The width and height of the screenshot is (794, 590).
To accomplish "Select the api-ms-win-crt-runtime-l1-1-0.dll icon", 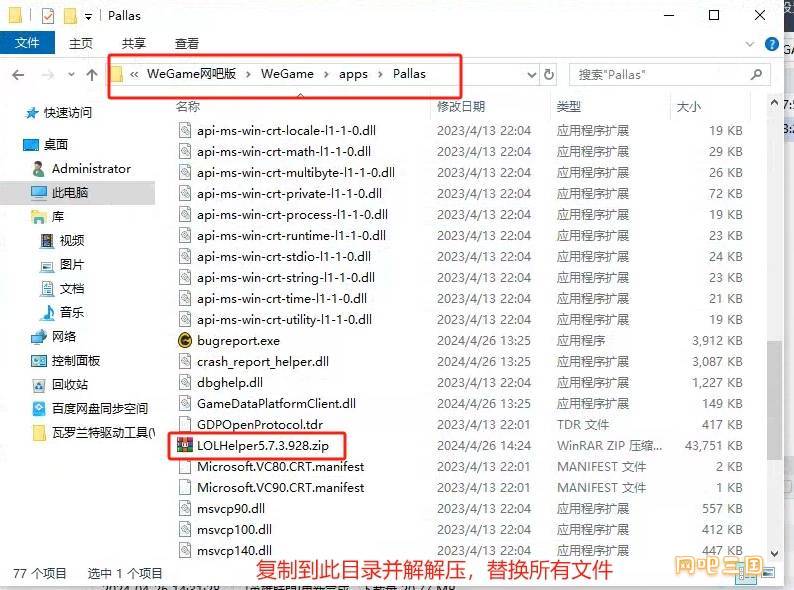I will [x=185, y=235].
